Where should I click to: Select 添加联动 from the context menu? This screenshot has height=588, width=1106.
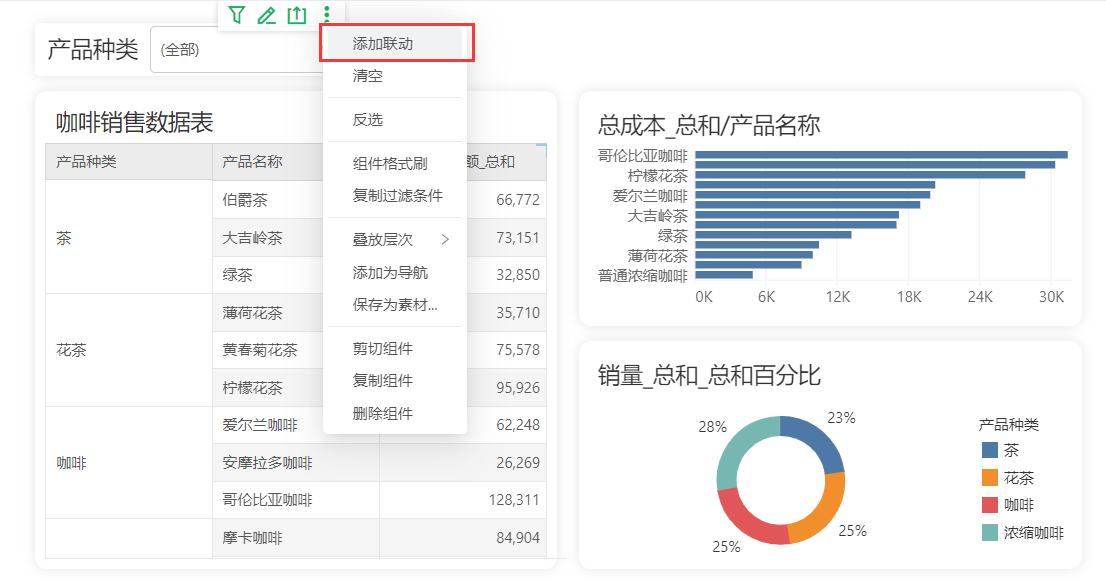(383, 44)
